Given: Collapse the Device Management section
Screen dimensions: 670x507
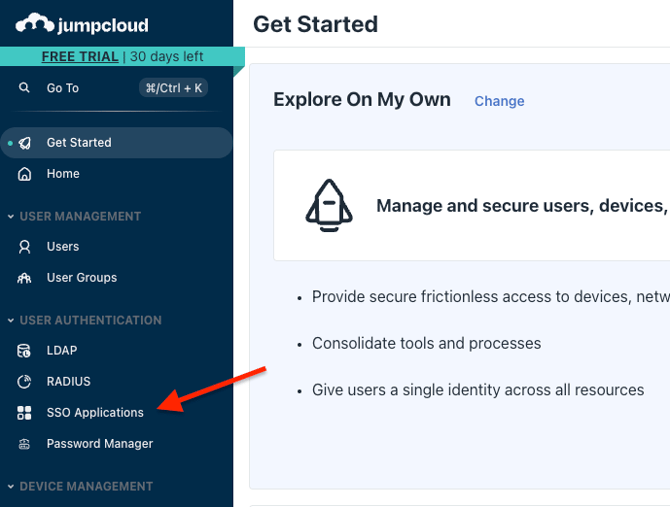Looking at the screenshot, I should [11, 486].
